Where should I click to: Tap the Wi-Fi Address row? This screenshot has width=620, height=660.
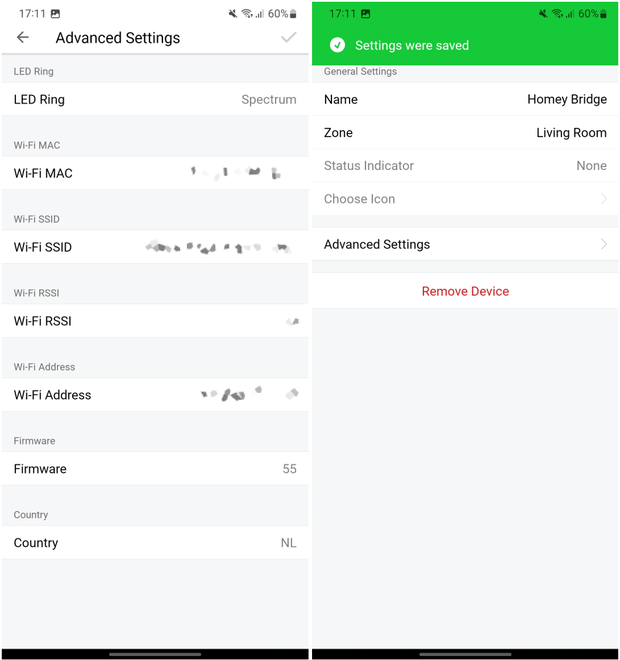tap(155, 395)
